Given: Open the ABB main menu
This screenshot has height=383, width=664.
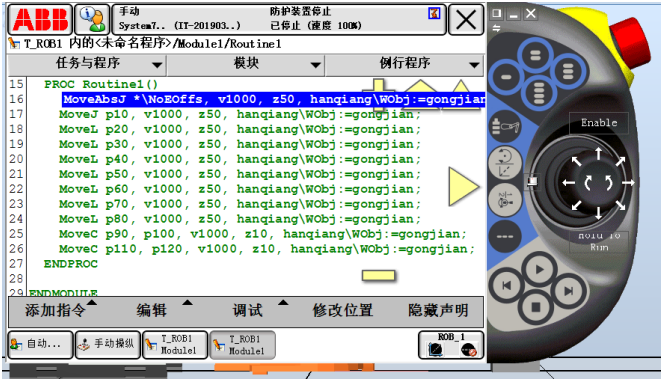Looking at the screenshot, I should 40,19.
